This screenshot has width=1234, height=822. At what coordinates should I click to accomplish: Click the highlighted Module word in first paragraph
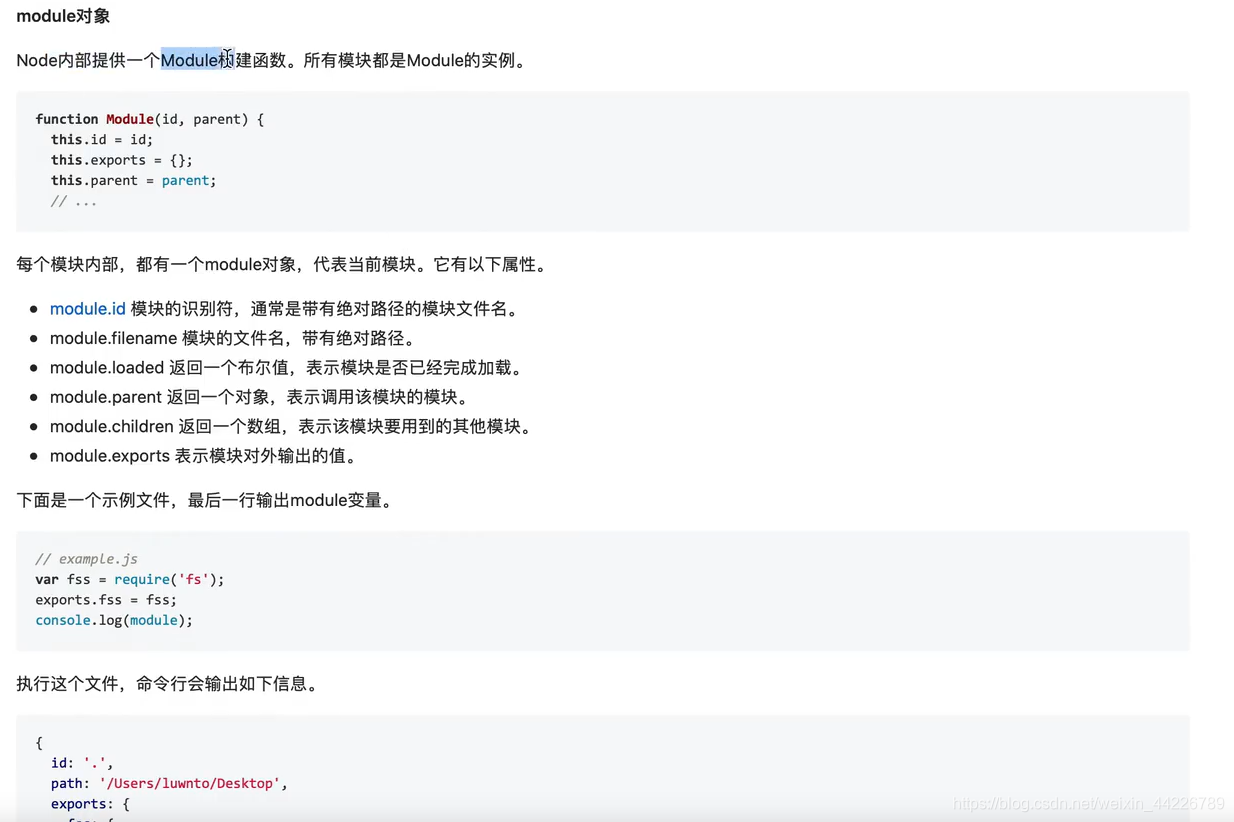190,60
